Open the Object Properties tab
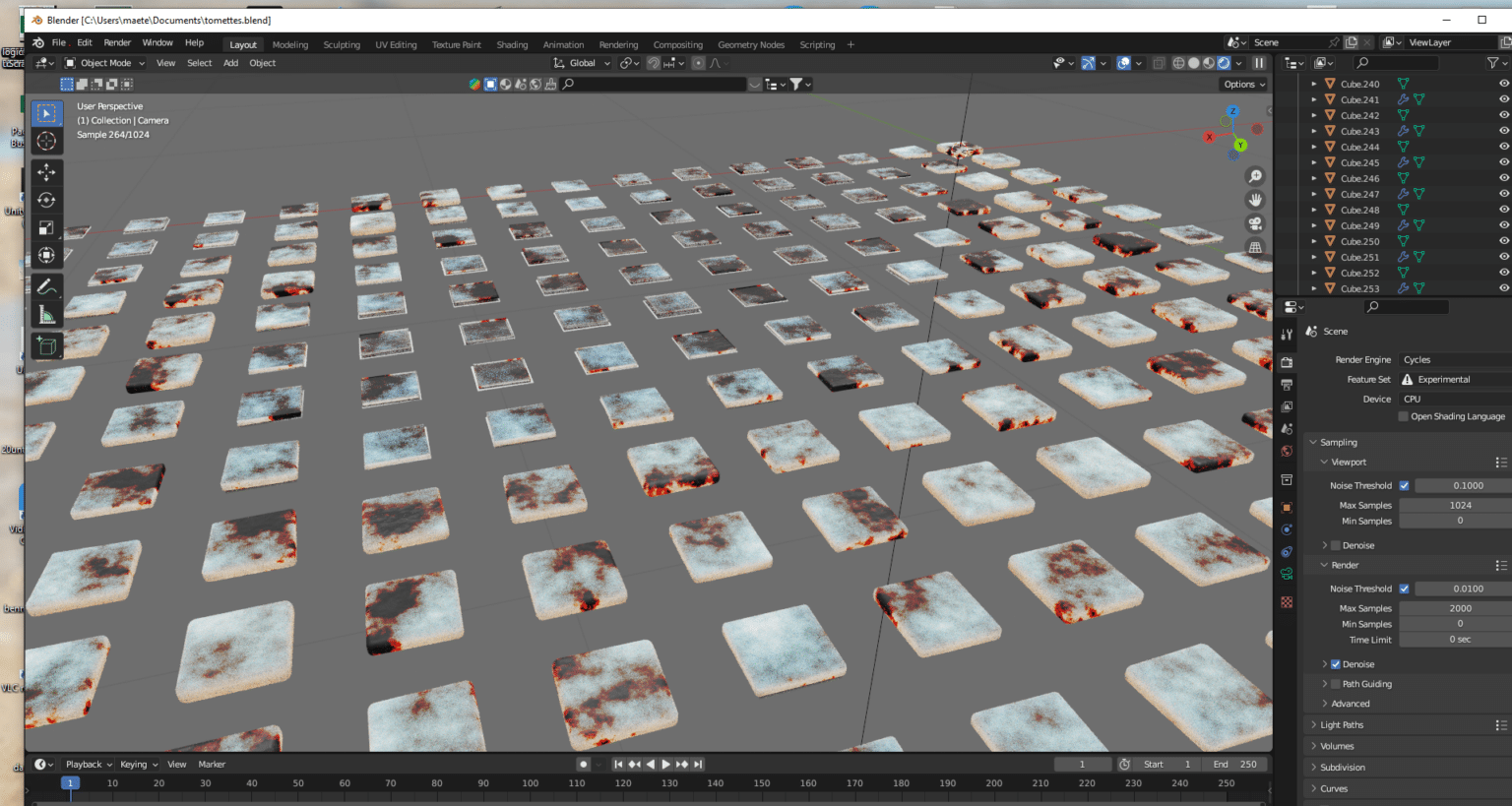Viewport: 1512px width, 806px height. point(1287,507)
